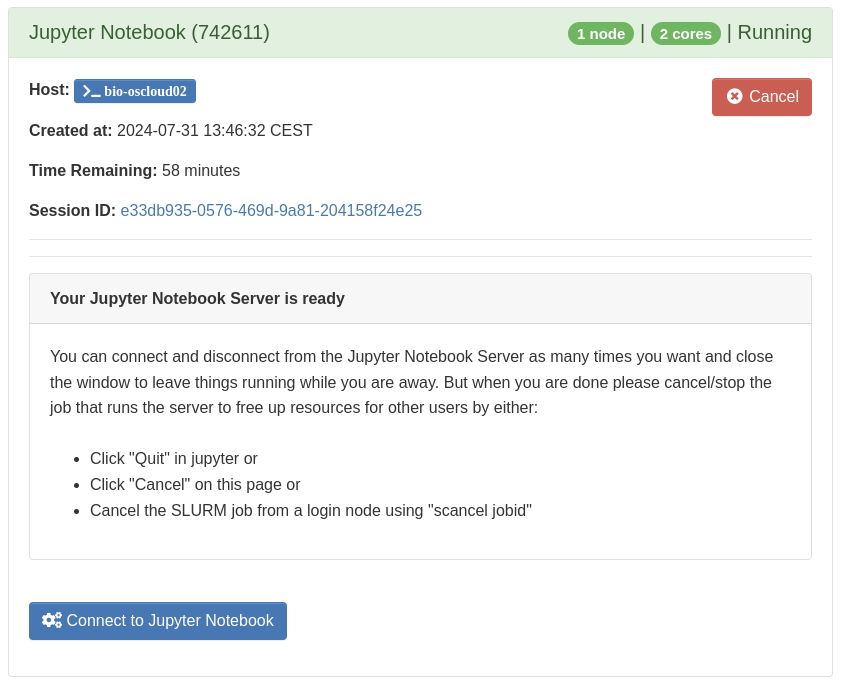The height and width of the screenshot is (685, 845).
Task: Connect to Jupyter Notebook
Action: pyautogui.click(x=158, y=621)
